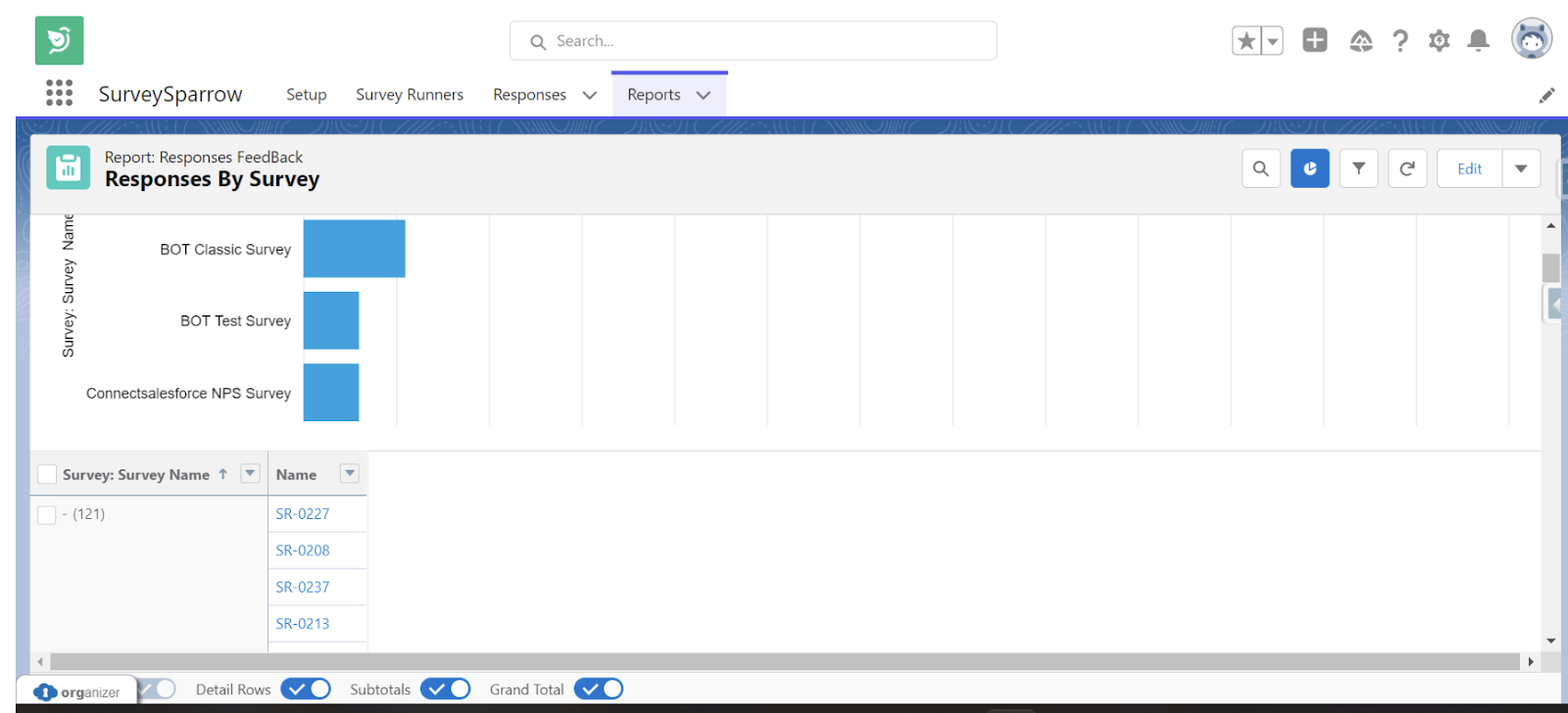Click the Edit report button
Image resolution: width=1568 pixels, height=713 pixels.
(1469, 168)
